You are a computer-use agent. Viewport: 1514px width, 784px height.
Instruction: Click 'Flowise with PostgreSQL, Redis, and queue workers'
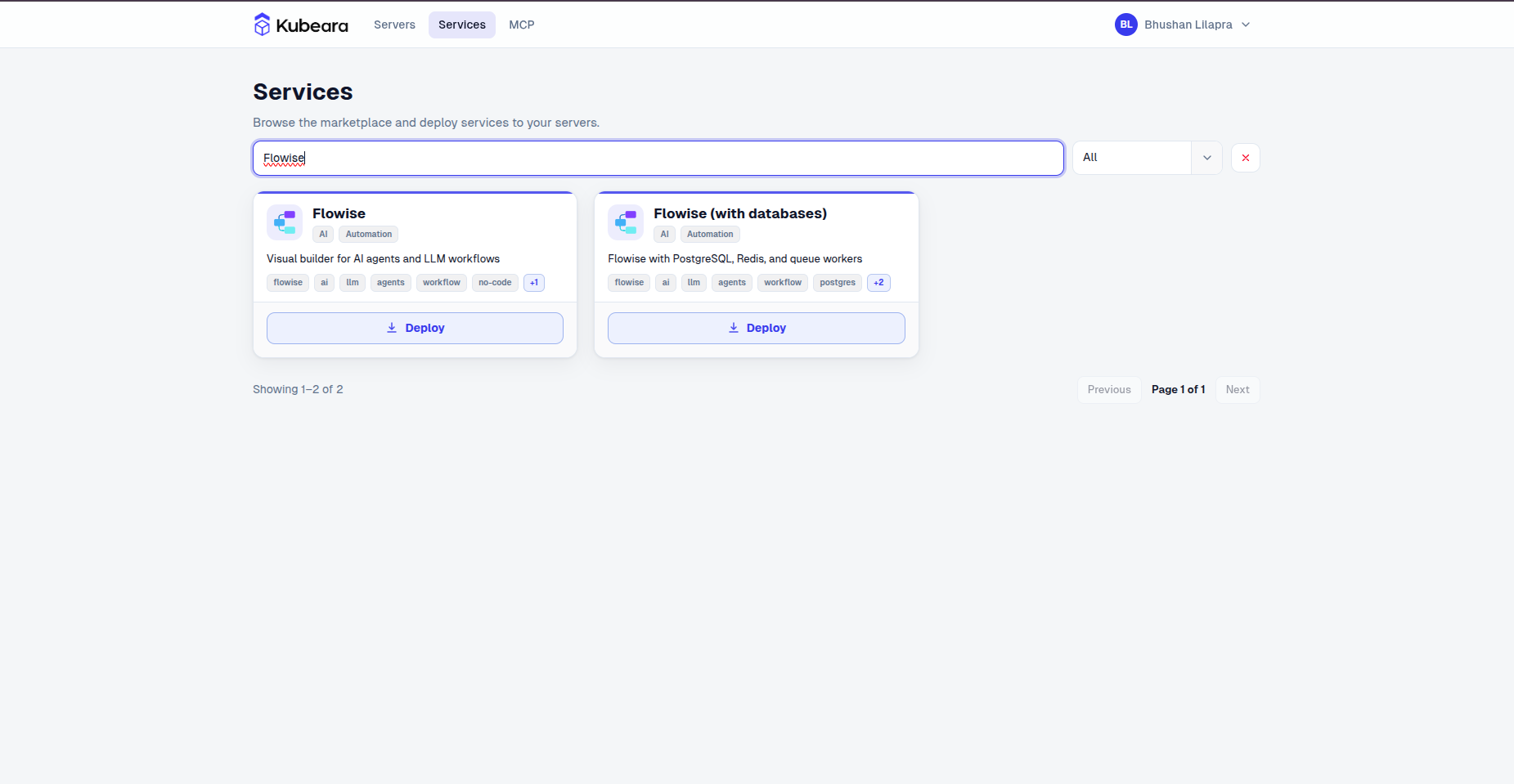(x=735, y=258)
